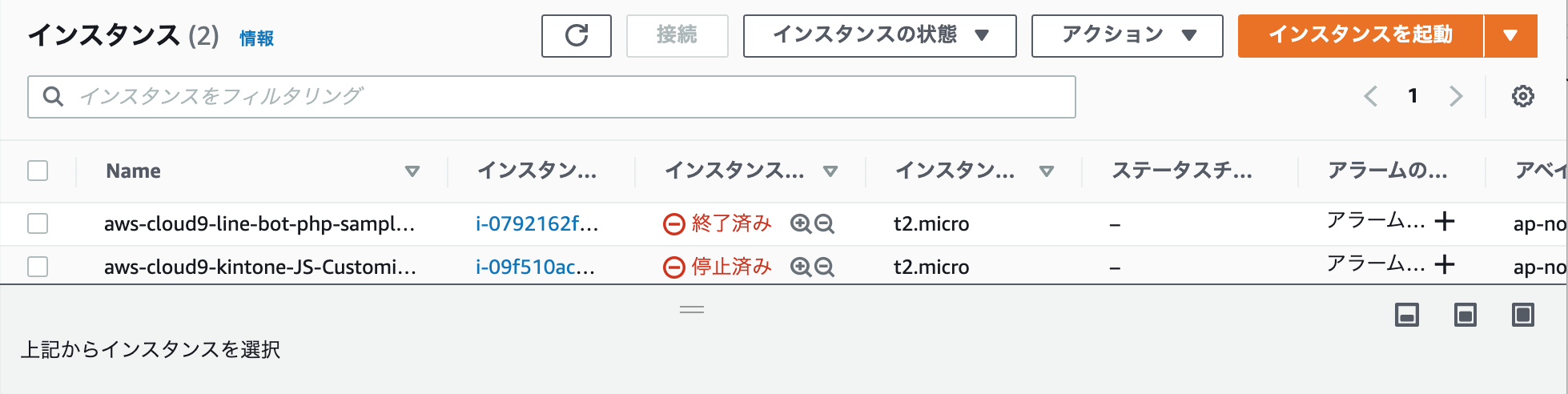Click the current page number 1
Screen dimensions: 1568x394
[x=1413, y=96]
